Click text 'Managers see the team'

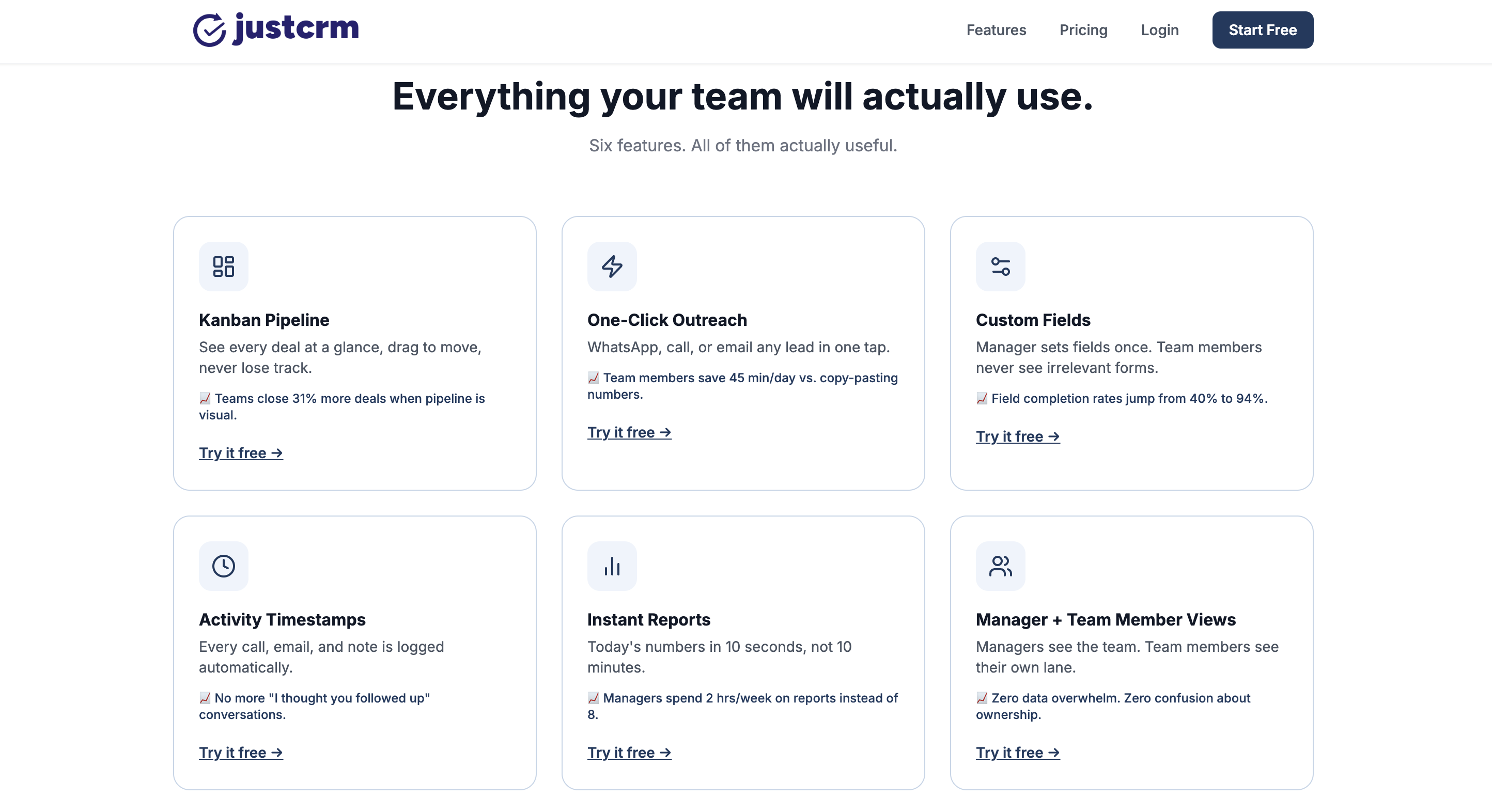coord(1058,646)
